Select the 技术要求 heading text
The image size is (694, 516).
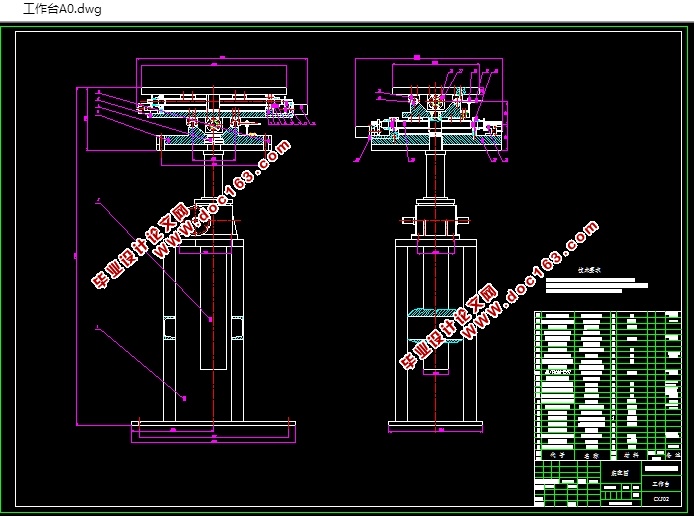coord(589,270)
